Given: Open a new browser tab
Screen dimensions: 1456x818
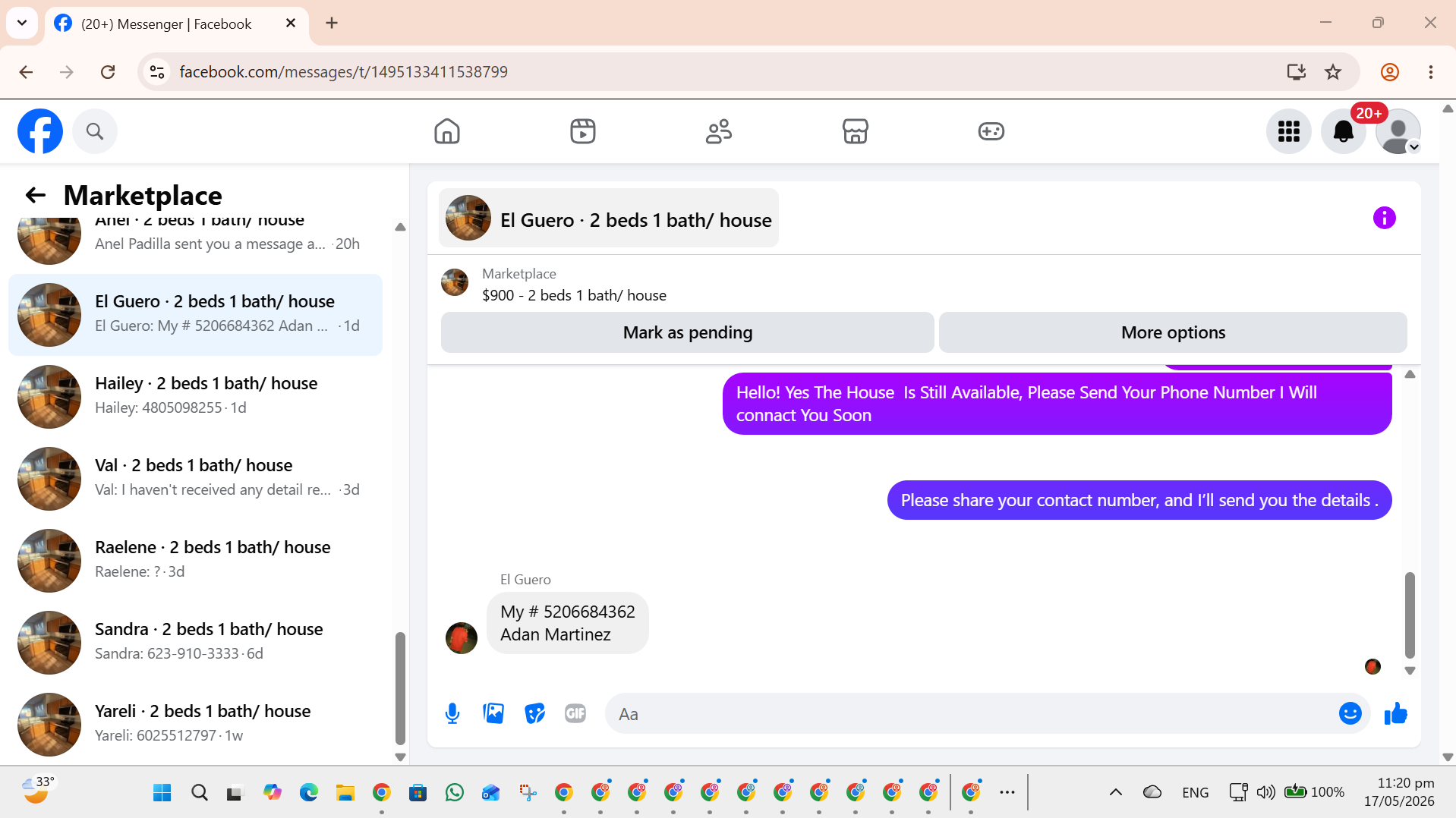Looking at the screenshot, I should [332, 24].
